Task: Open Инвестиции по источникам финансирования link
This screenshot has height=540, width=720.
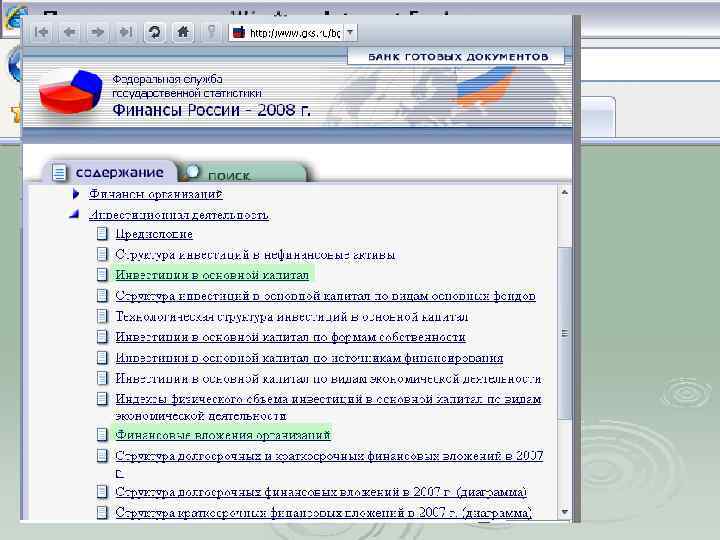Action: pyautogui.click(x=309, y=358)
